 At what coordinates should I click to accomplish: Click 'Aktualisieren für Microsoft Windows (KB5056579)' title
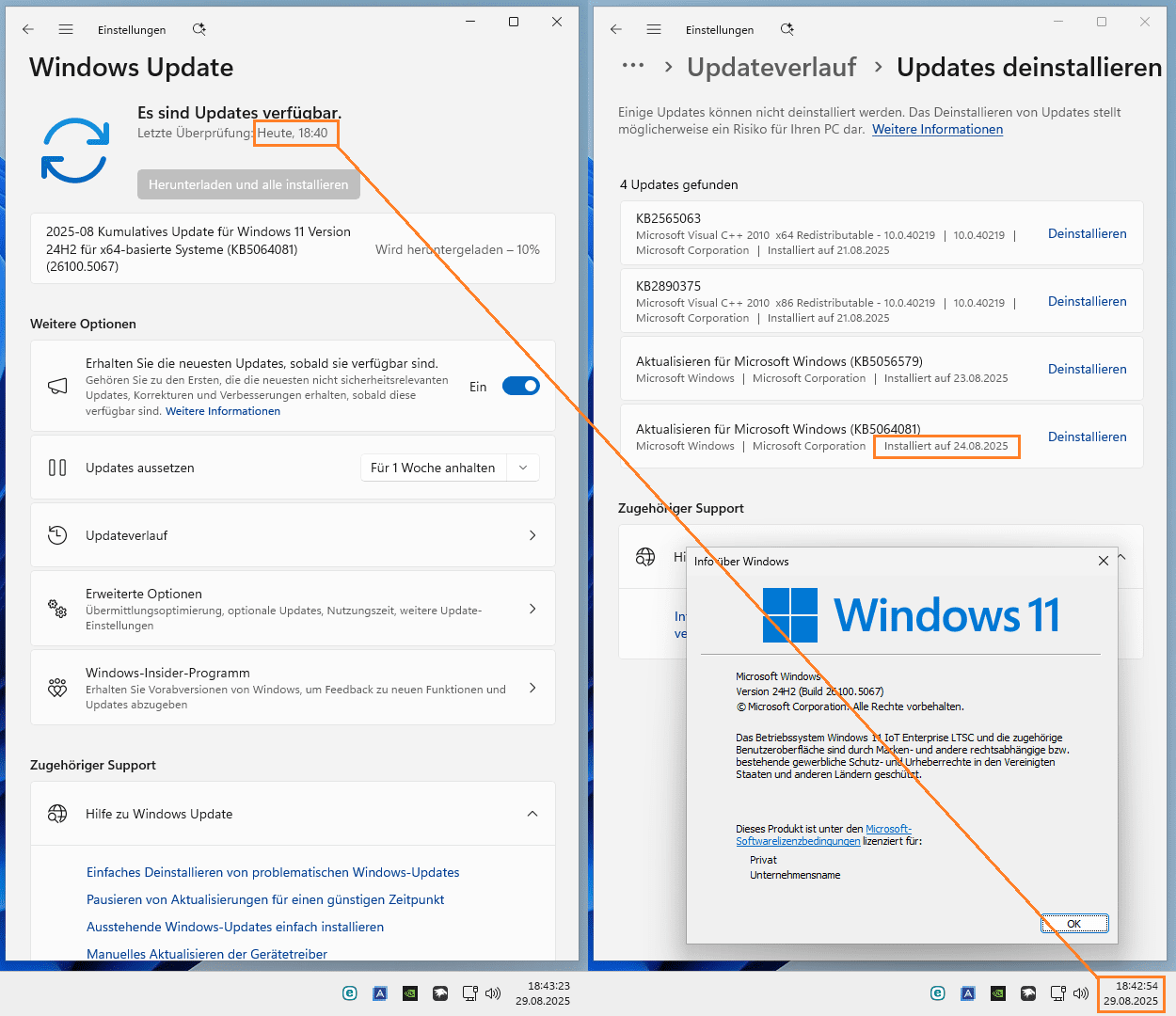(x=779, y=361)
